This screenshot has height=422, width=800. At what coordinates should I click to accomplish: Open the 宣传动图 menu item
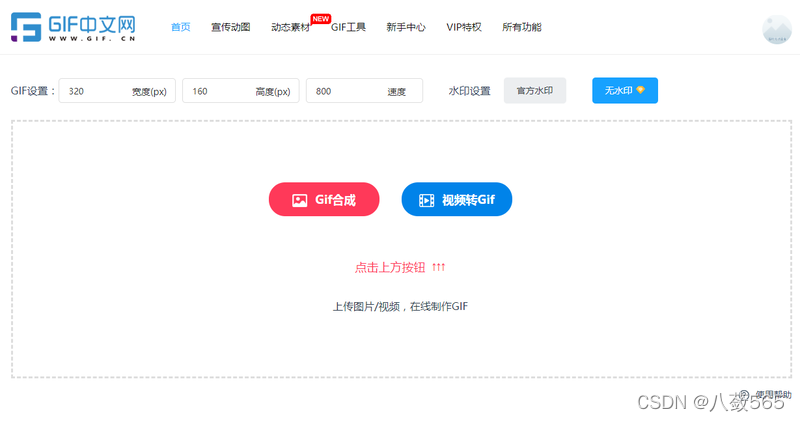click(231, 27)
